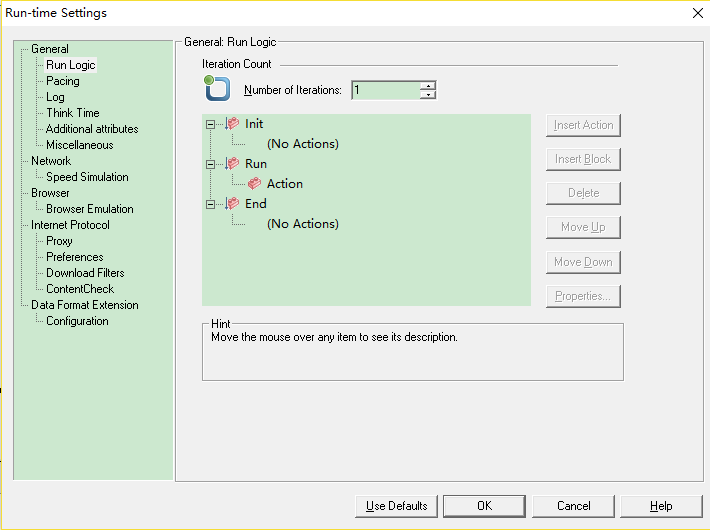The height and width of the screenshot is (530, 710).
Task: Open Download Filters settings
Action: [85, 273]
